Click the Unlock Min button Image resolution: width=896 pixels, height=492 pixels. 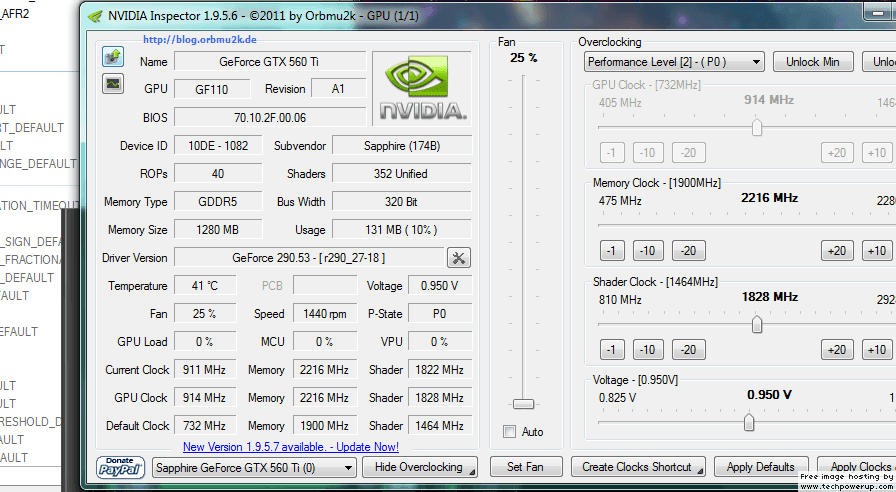[813, 62]
